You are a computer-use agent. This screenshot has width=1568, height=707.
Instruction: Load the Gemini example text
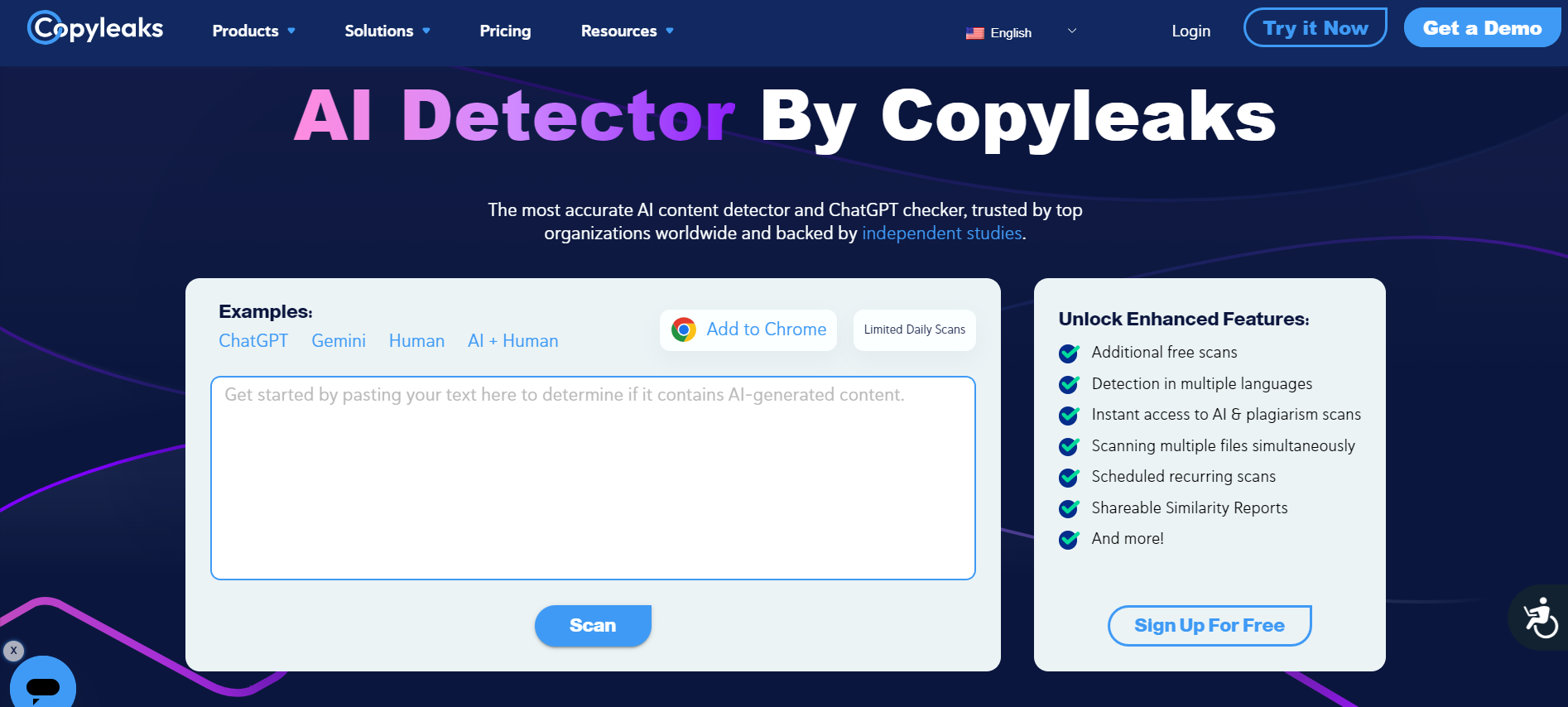[339, 341]
